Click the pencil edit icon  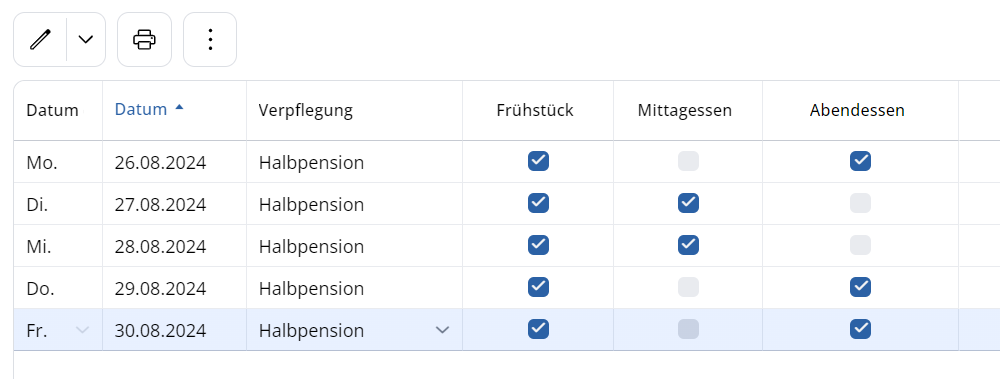click(x=40, y=40)
